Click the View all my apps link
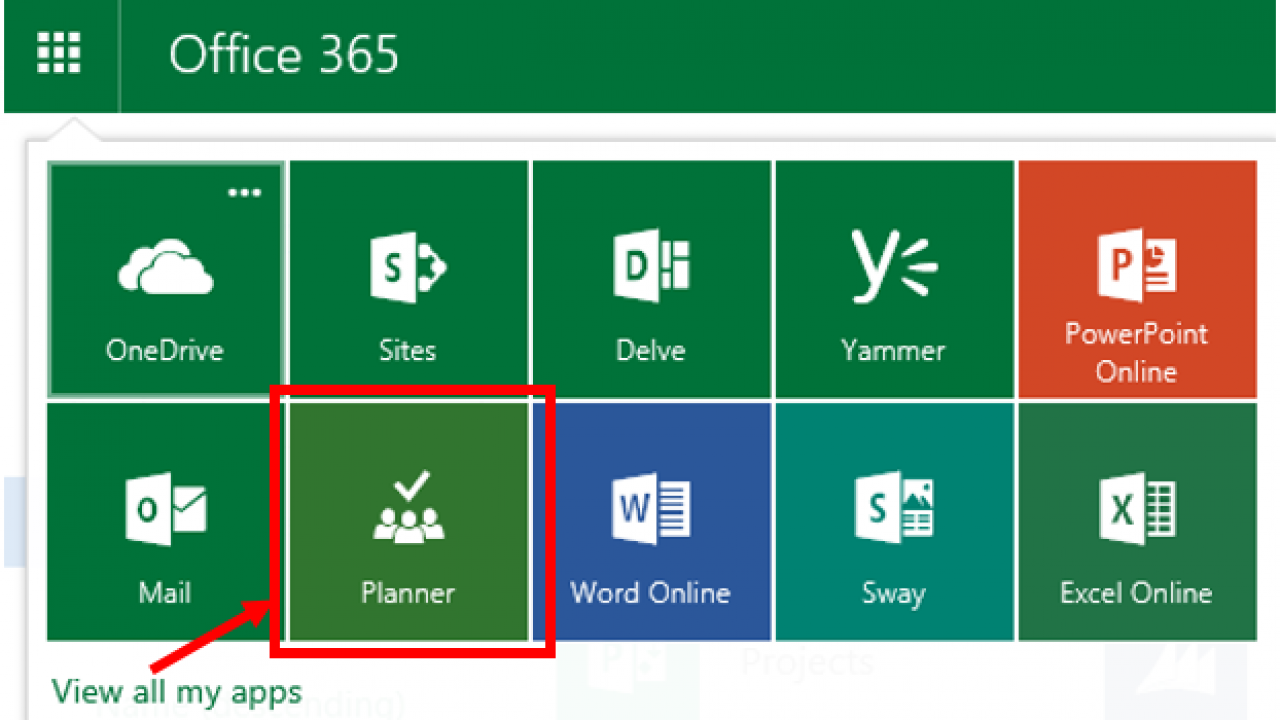The width and height of the screenshot is (1280, 720). tap(176, 691)
